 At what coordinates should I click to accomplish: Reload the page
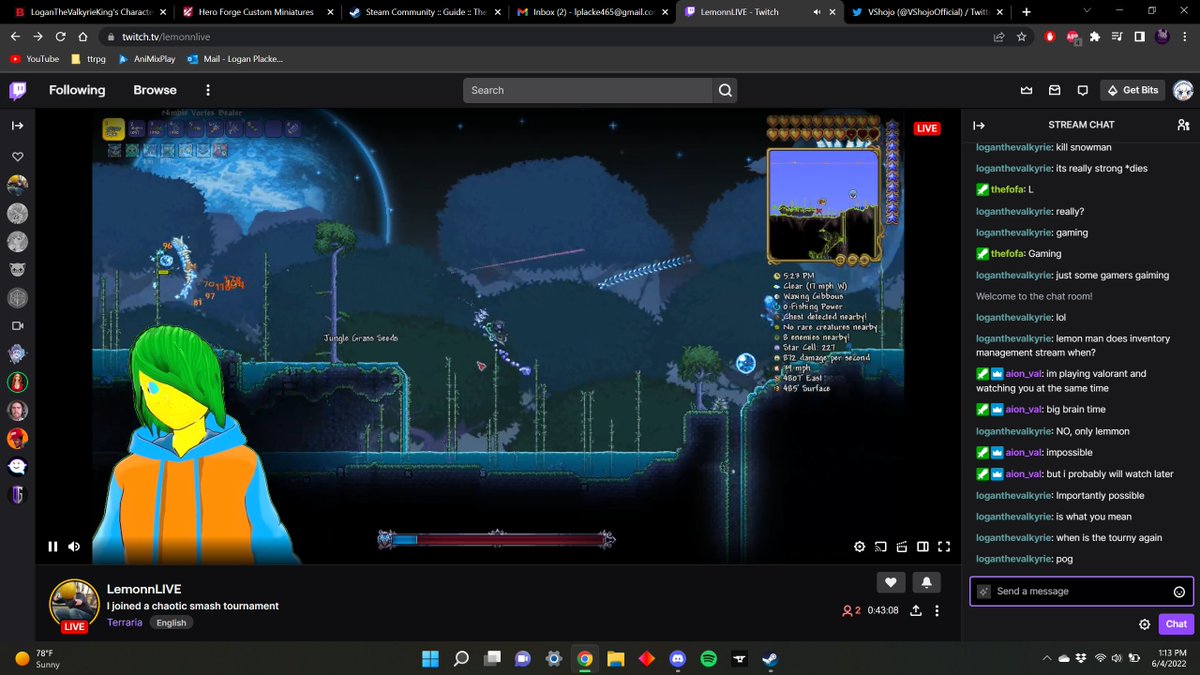pyautogui.click(x=61, y=36)
